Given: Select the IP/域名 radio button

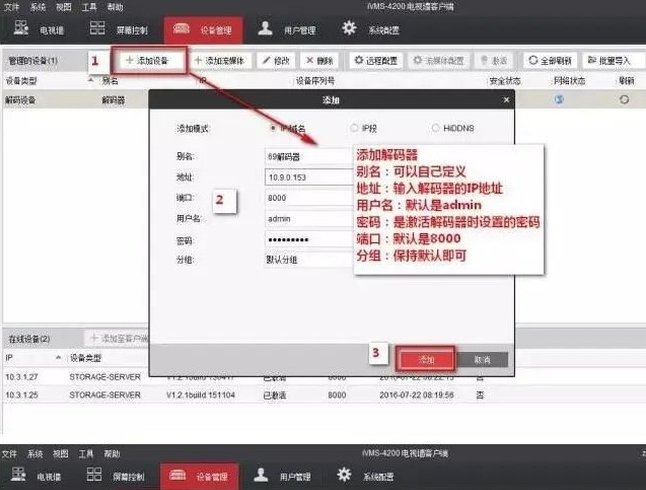Looking at the screenshot, I should (x=274, y=128).
